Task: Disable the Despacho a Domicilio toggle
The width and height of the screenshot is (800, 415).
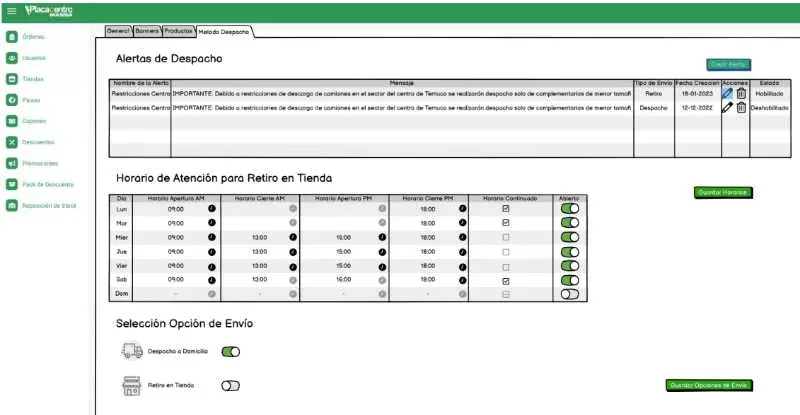Action: click(231, 351)
